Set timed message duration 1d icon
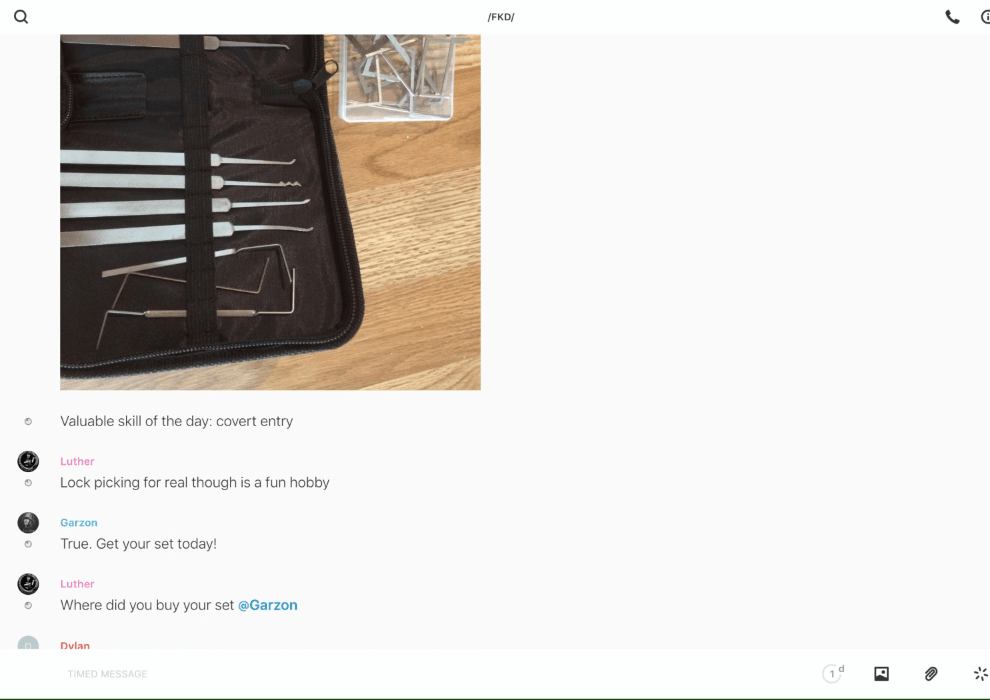The width and height of the screenshot is (990, 700). click(833, 673)
